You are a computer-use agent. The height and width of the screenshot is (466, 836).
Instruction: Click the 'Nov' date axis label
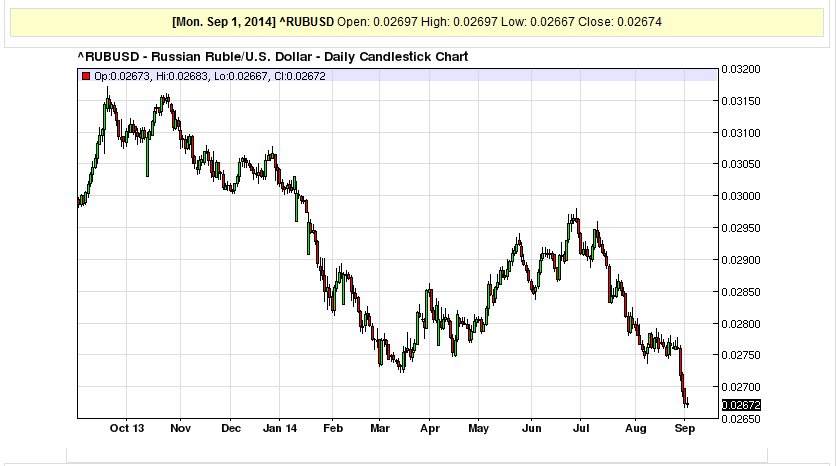180,428
